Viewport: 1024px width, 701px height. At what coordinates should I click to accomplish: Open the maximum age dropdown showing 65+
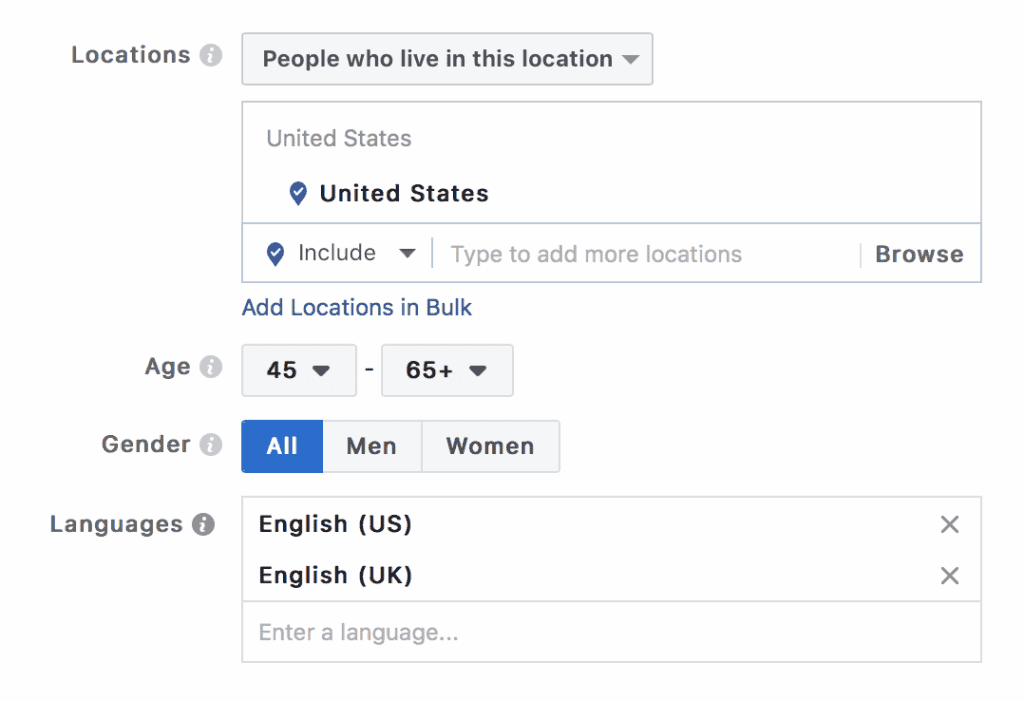coord(447,370)
